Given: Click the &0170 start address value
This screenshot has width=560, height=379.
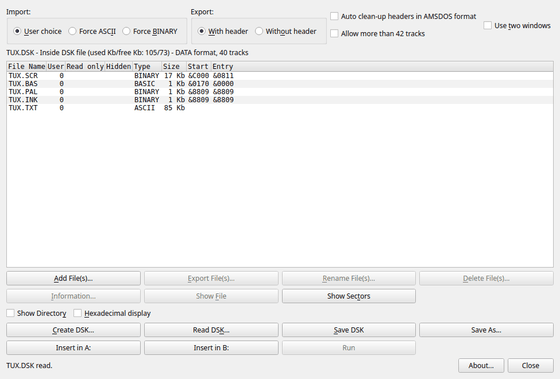Looking at the screenshot, I should (199, 84).
